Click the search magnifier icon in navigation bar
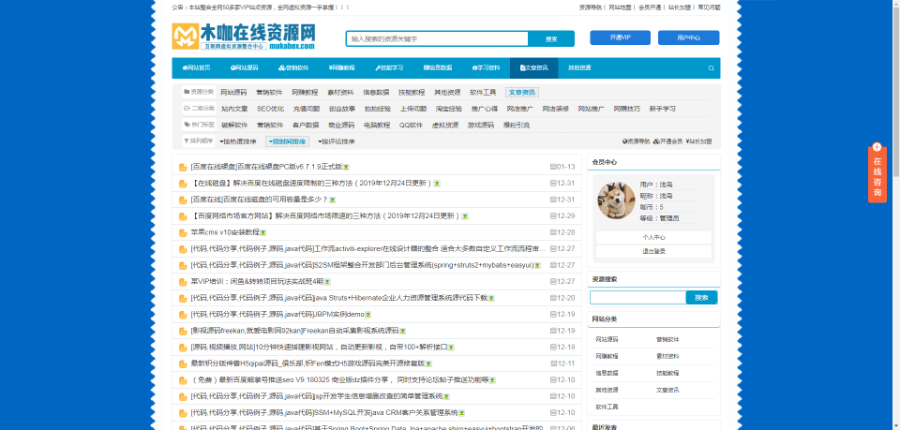The width and height of the screenshot is (900, 430). click(x=711, y=68)
